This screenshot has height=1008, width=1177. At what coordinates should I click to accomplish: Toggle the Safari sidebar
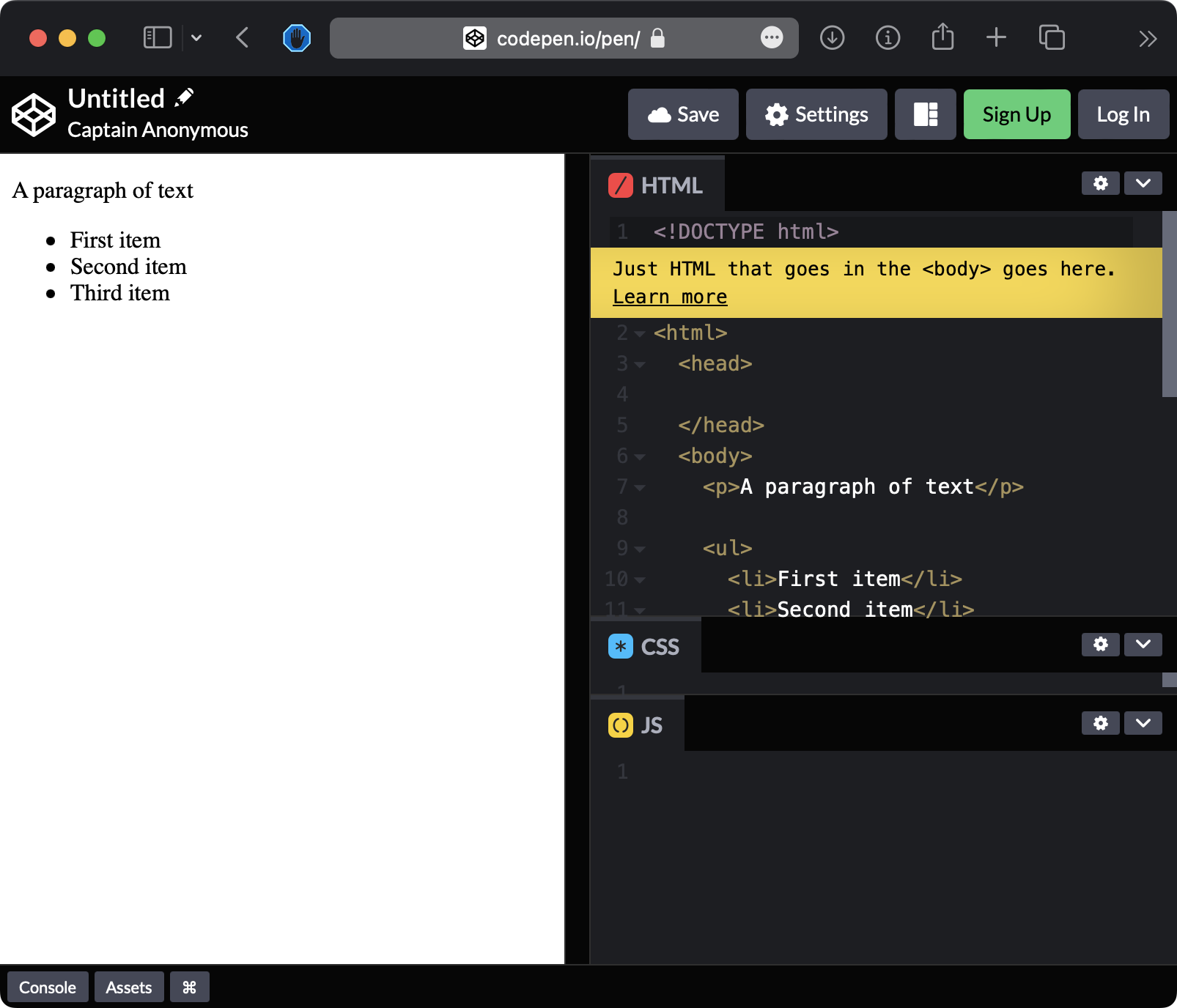tap(158, 38)
